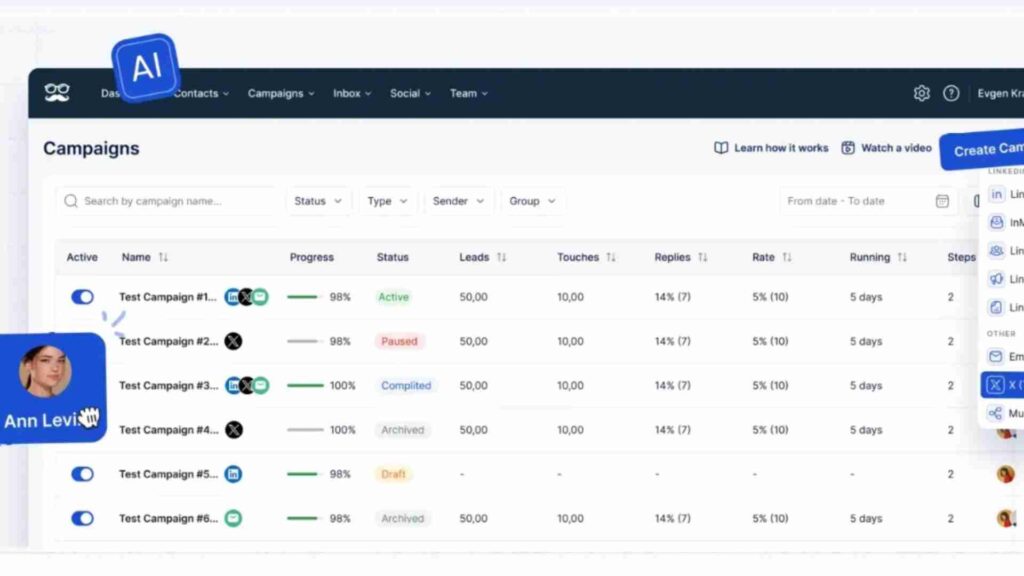Screen dimensions: 1024x576
Task: Click the settings gear icon in header
Action: [x=921, y=93]
